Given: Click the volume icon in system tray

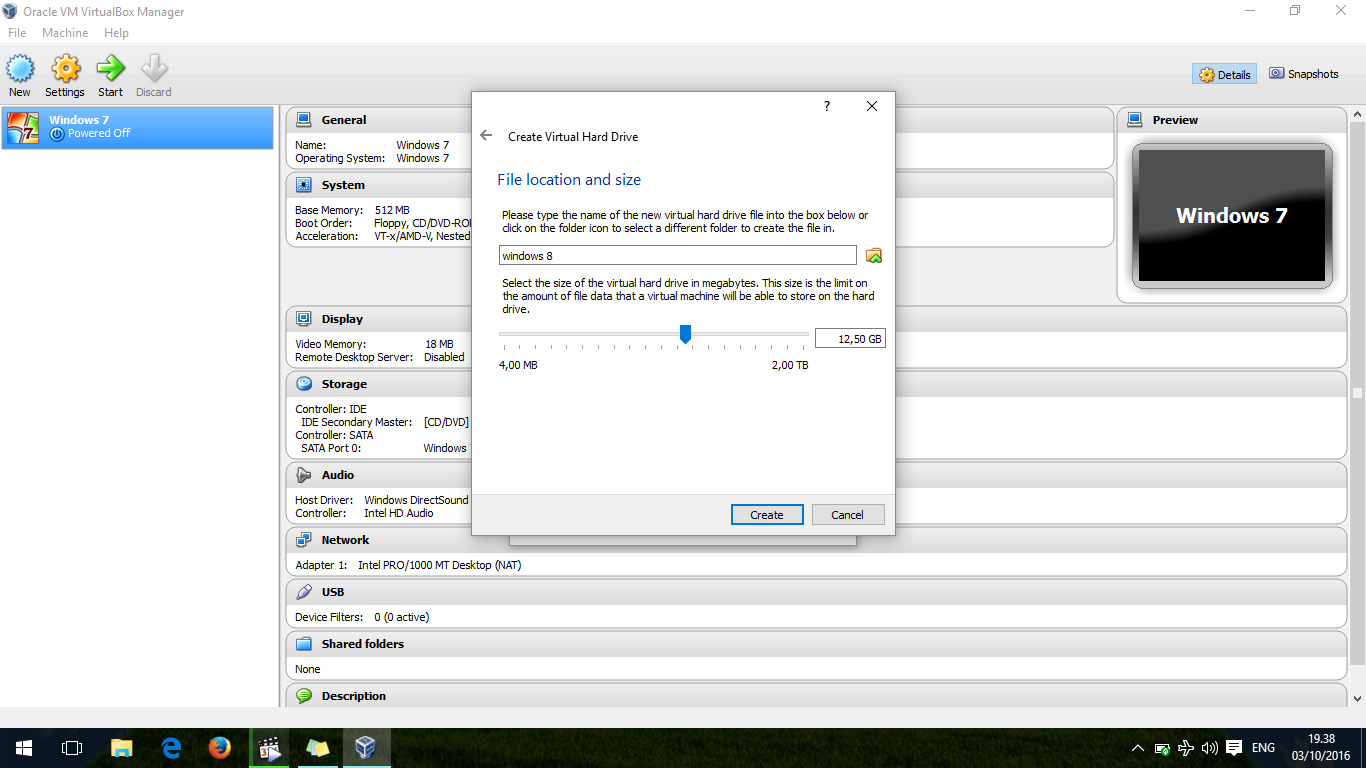Looking at the screenshot, I should coord(1210,748).
